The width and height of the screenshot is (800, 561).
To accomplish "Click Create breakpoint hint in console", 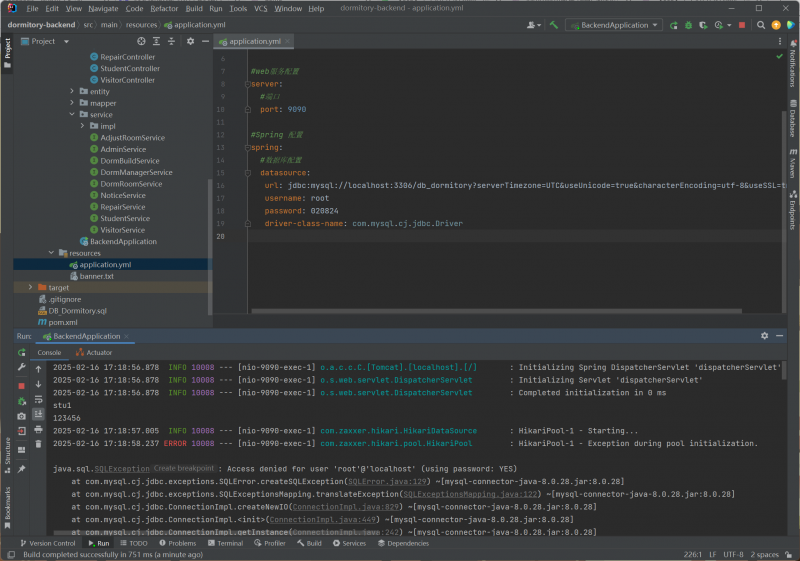I will [x=184, y=468].
